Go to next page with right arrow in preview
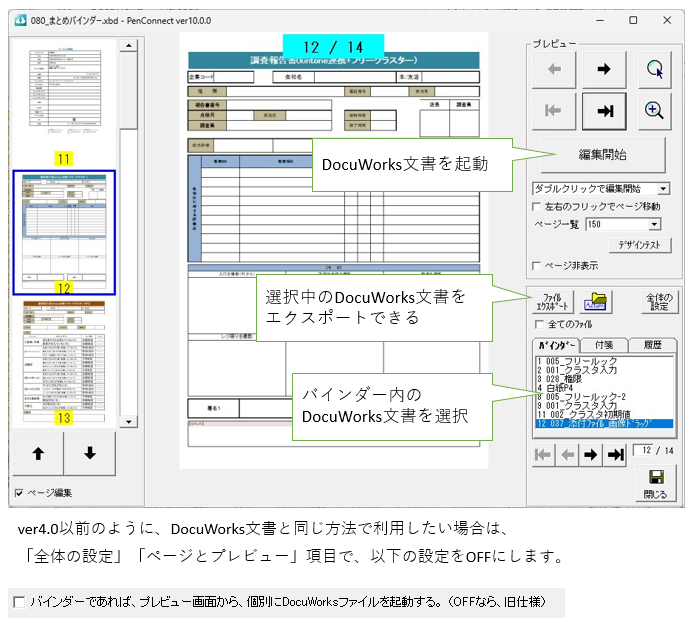This screenshot has height=628, width=690. [605, 69]
